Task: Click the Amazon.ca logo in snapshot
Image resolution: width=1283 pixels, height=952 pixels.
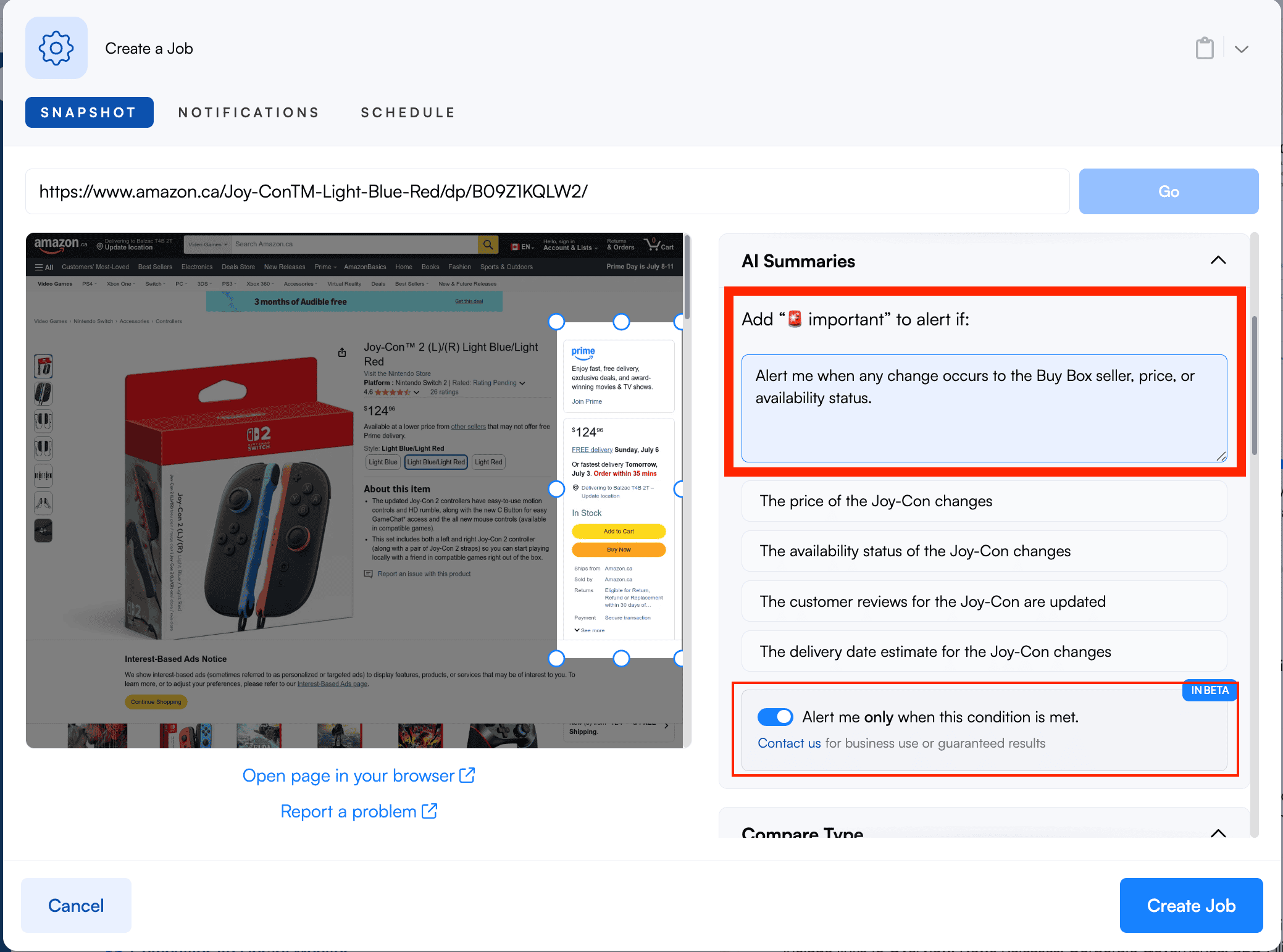Action: (x=61, y=244)
